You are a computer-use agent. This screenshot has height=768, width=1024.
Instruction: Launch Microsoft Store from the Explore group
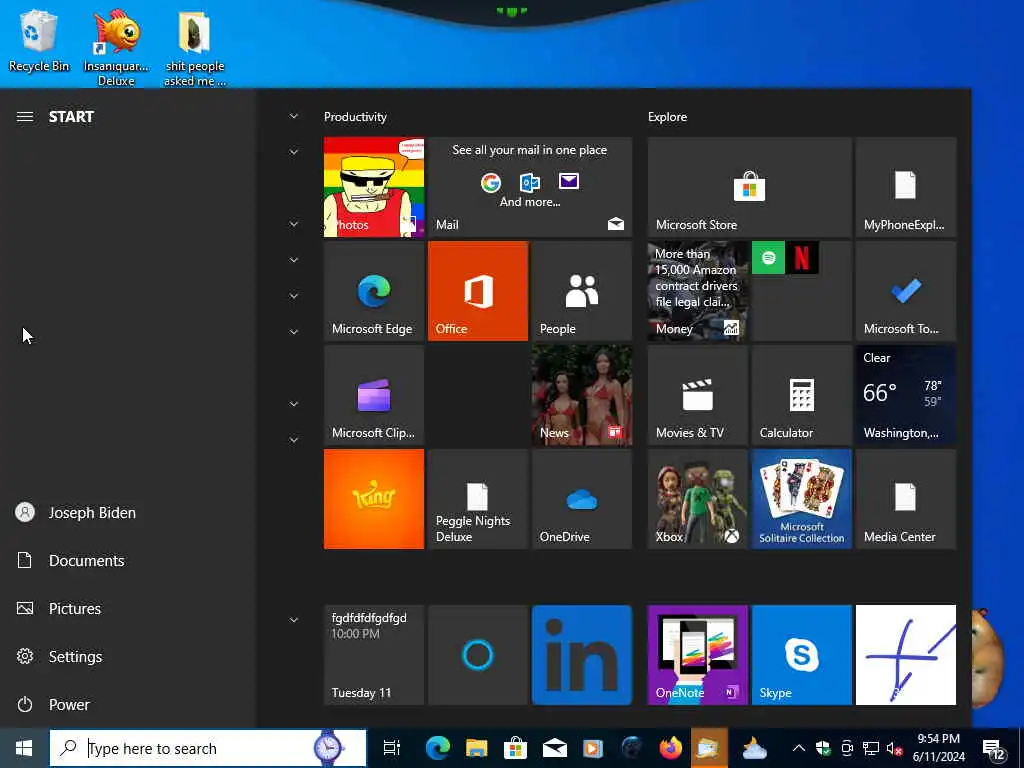749,187
